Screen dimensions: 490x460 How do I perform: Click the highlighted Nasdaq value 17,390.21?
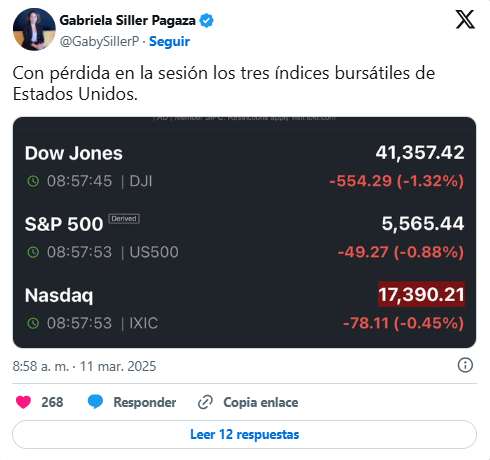pyautogui.click(x=421, y=295)
